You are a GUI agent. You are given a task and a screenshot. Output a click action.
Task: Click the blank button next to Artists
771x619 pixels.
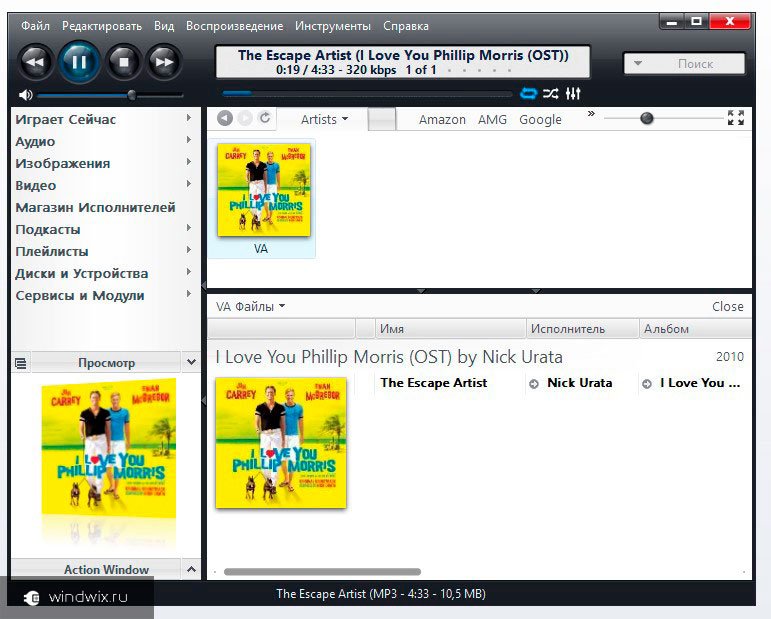click(x=382, y=119)
